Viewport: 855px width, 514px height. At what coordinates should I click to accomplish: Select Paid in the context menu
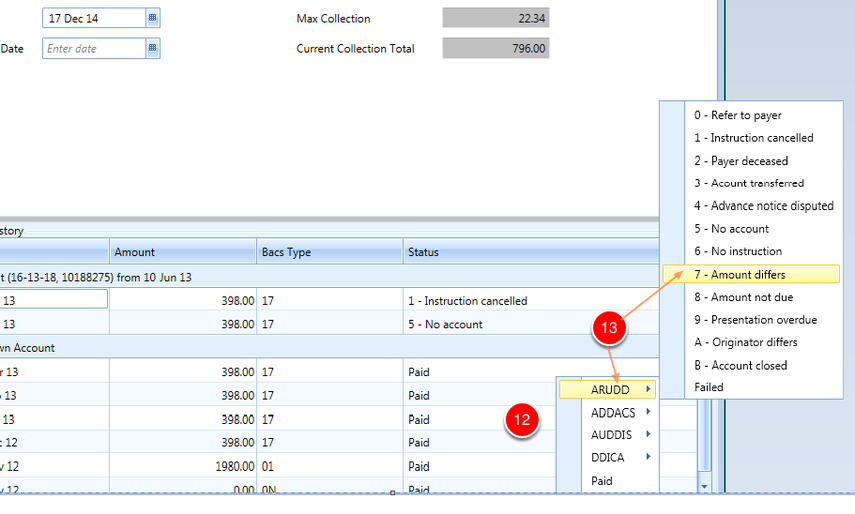point(601,481)
